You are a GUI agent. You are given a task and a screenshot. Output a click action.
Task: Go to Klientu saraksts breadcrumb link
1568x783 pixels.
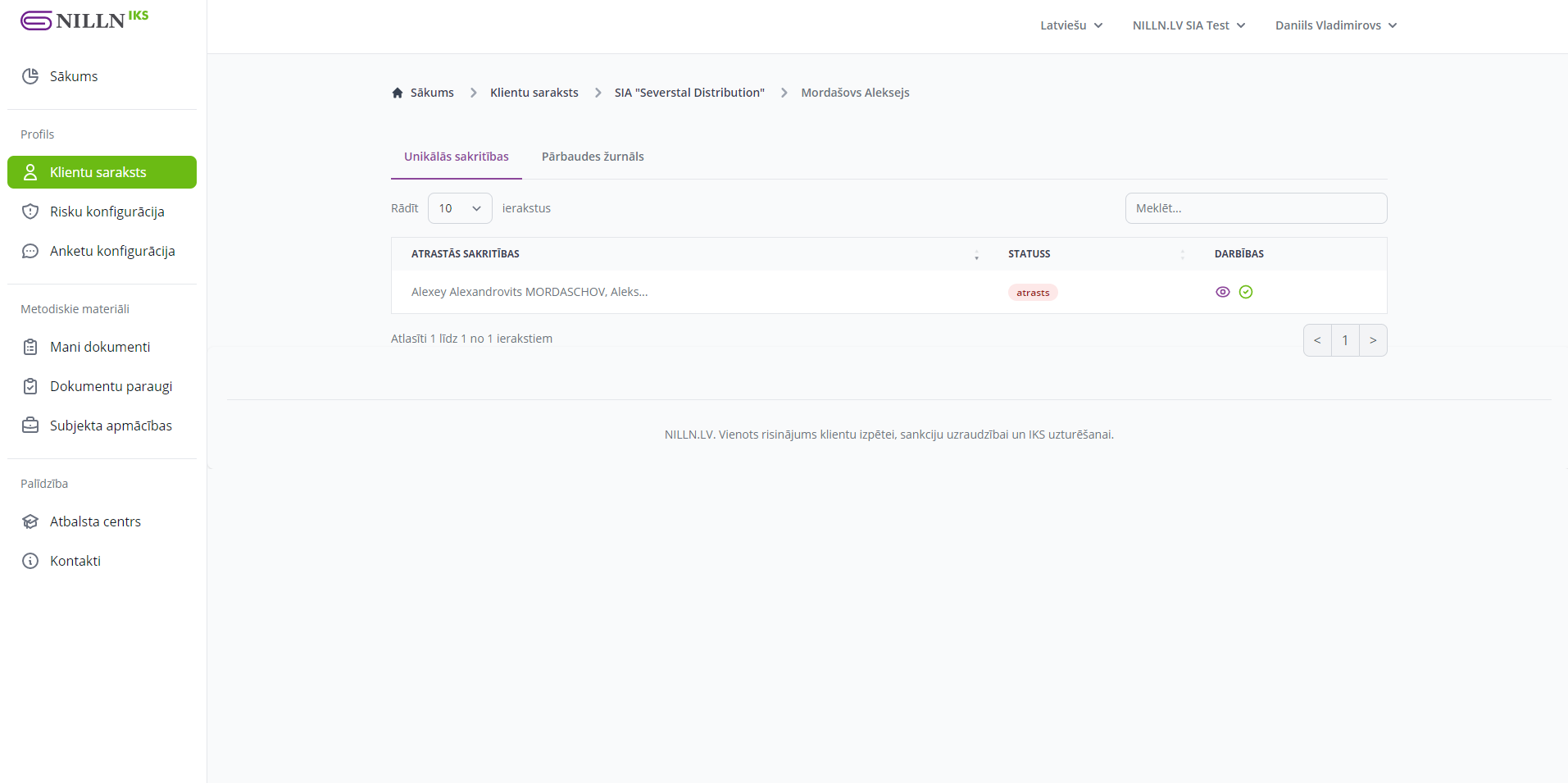coord(534,93)
